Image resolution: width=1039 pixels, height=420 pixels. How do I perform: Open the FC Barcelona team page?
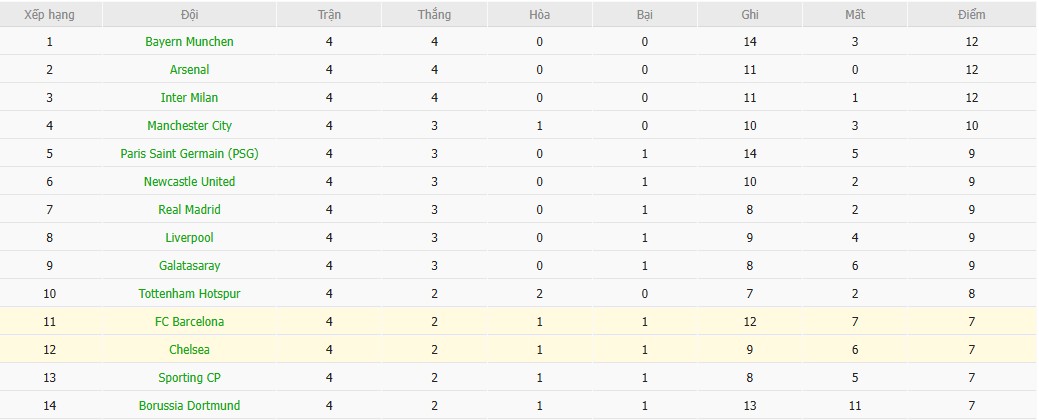coord(189,322)
